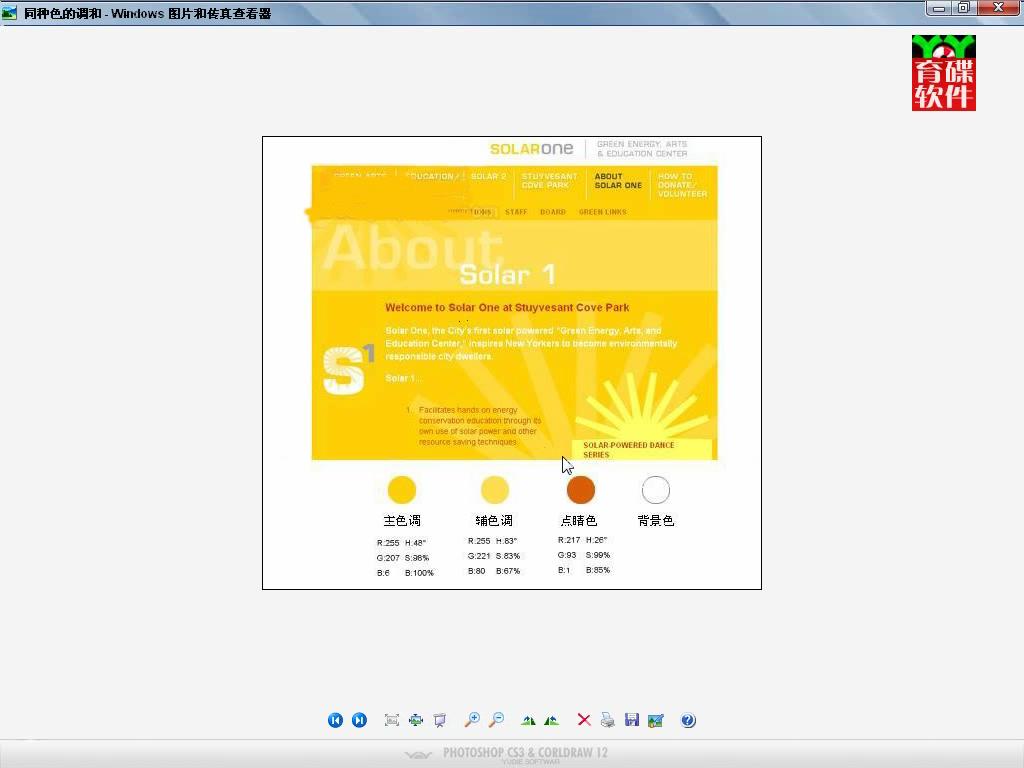Zoom in on the picture
The image size is (1024, 768).
(472, 720)
